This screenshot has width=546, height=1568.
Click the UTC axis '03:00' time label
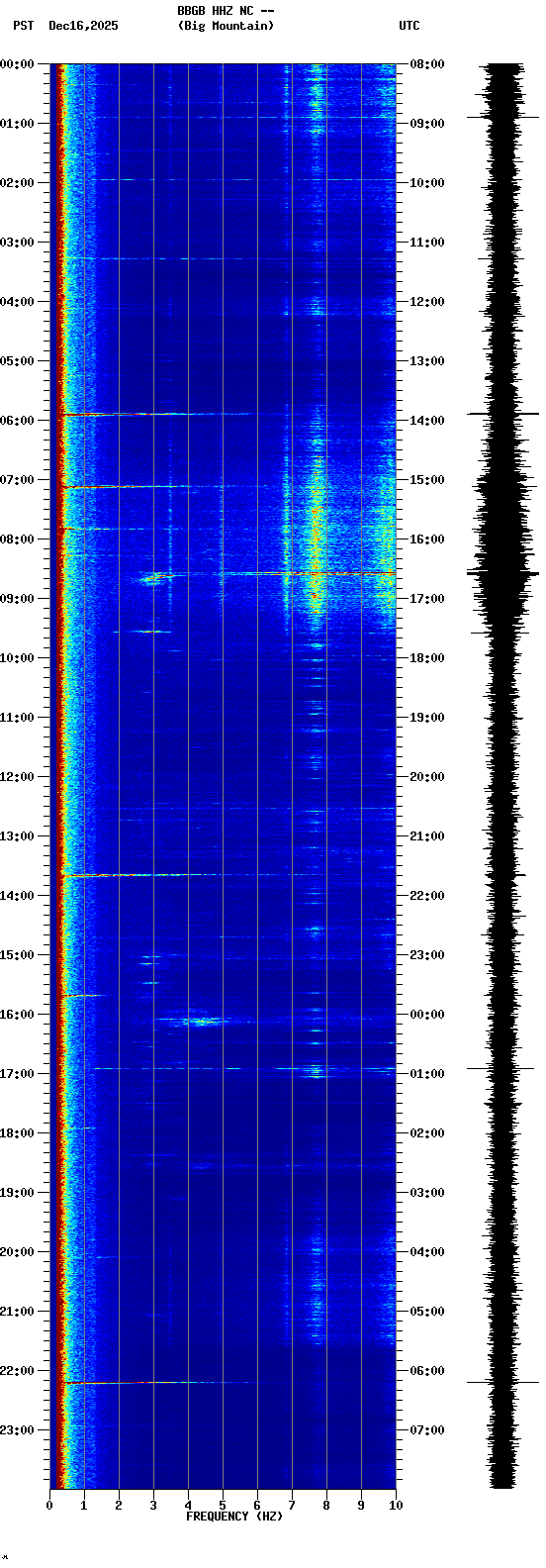click(x=427, y=1193)
